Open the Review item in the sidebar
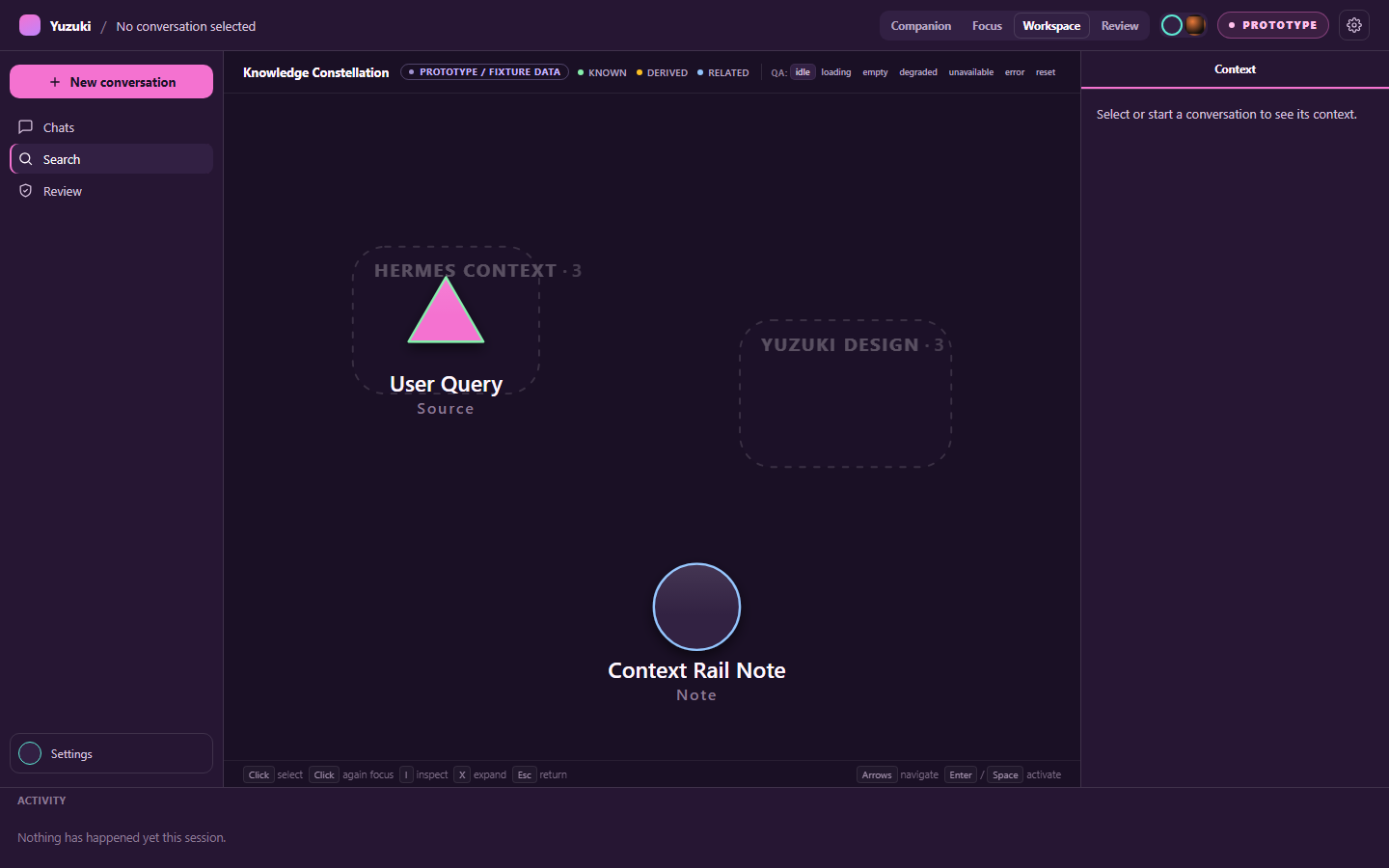This screenshot has height=868, width=1389. tap(111, 191)
